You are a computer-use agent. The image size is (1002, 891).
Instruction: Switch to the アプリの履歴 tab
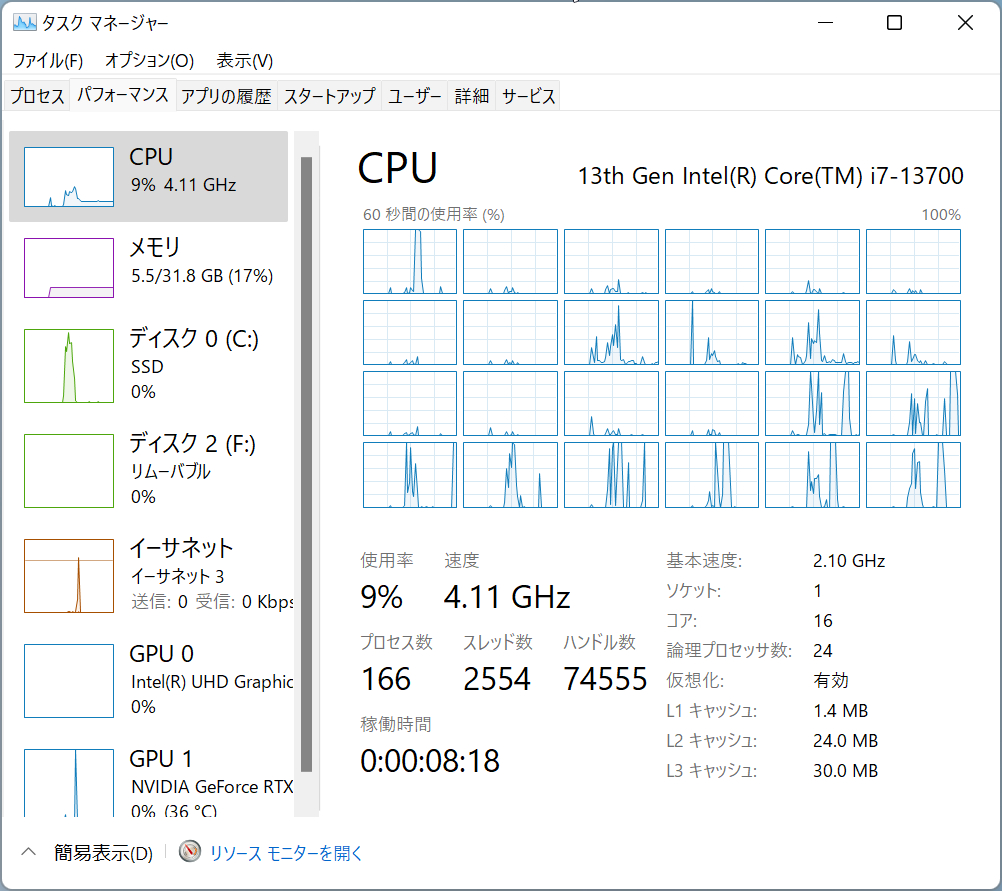click(x=226, y=96)
